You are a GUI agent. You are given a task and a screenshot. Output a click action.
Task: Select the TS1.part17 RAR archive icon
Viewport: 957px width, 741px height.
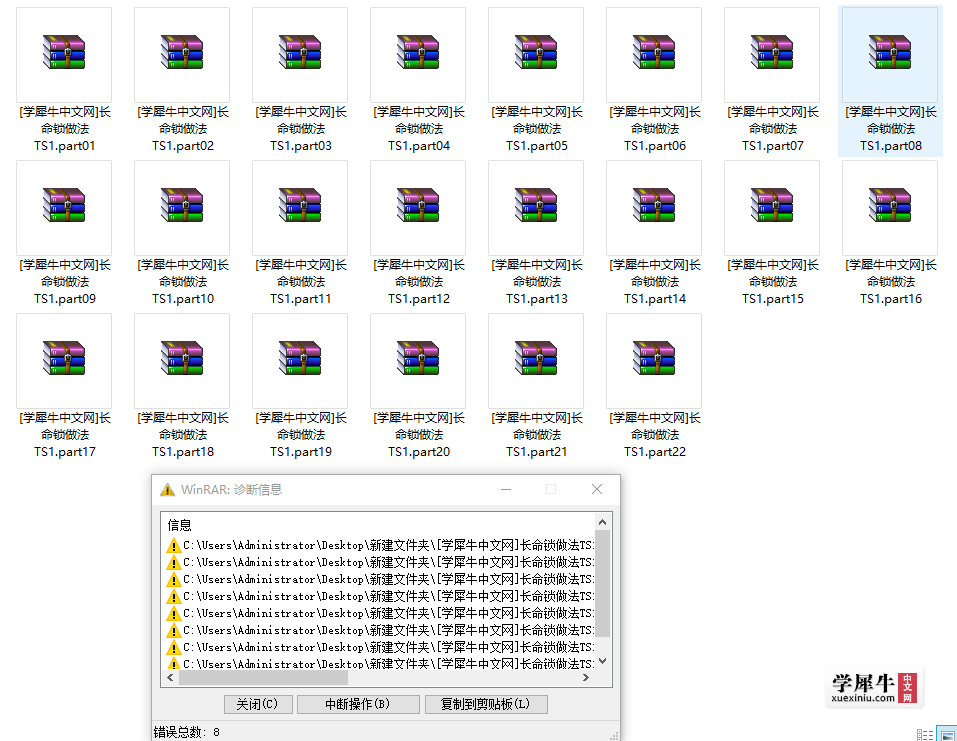tap(64, 358)
